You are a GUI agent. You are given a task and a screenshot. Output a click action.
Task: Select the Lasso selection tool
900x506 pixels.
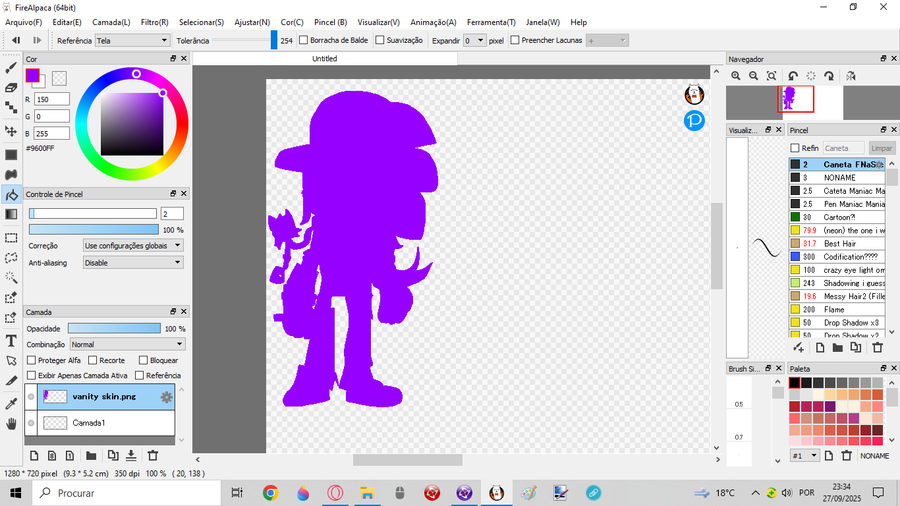coord(11,258)
